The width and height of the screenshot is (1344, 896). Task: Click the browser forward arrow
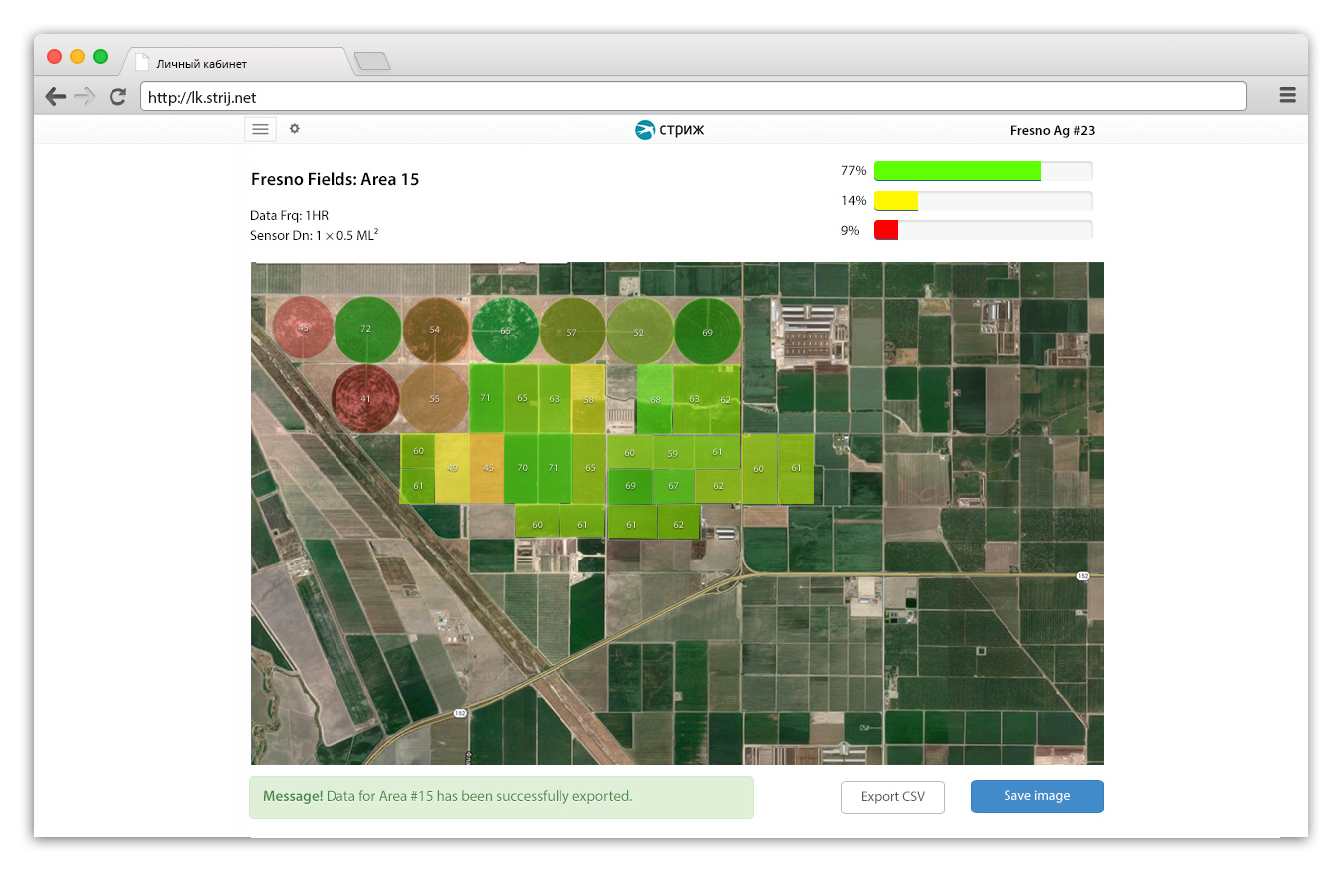(x=85, y=96)
